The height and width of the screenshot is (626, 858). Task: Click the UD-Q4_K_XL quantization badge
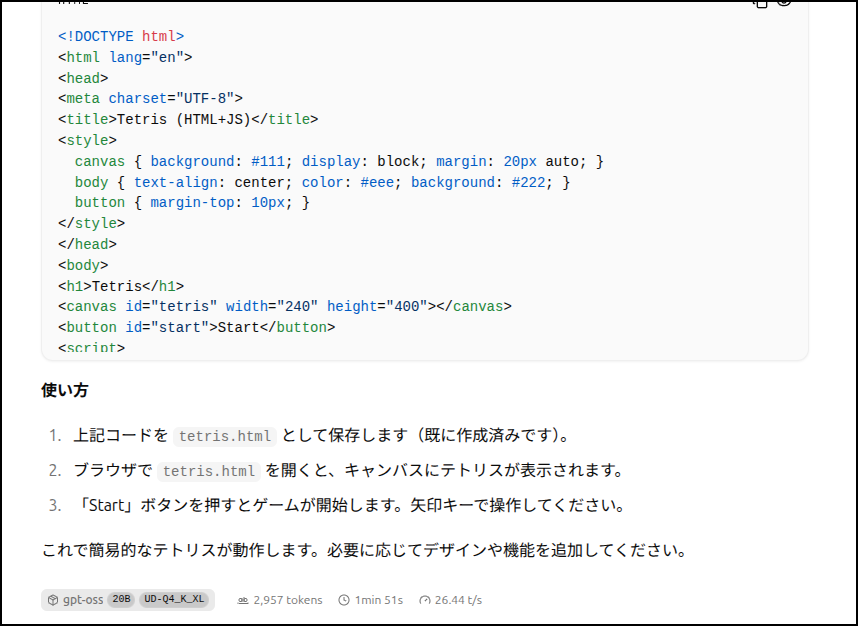(x=174, y=600)
